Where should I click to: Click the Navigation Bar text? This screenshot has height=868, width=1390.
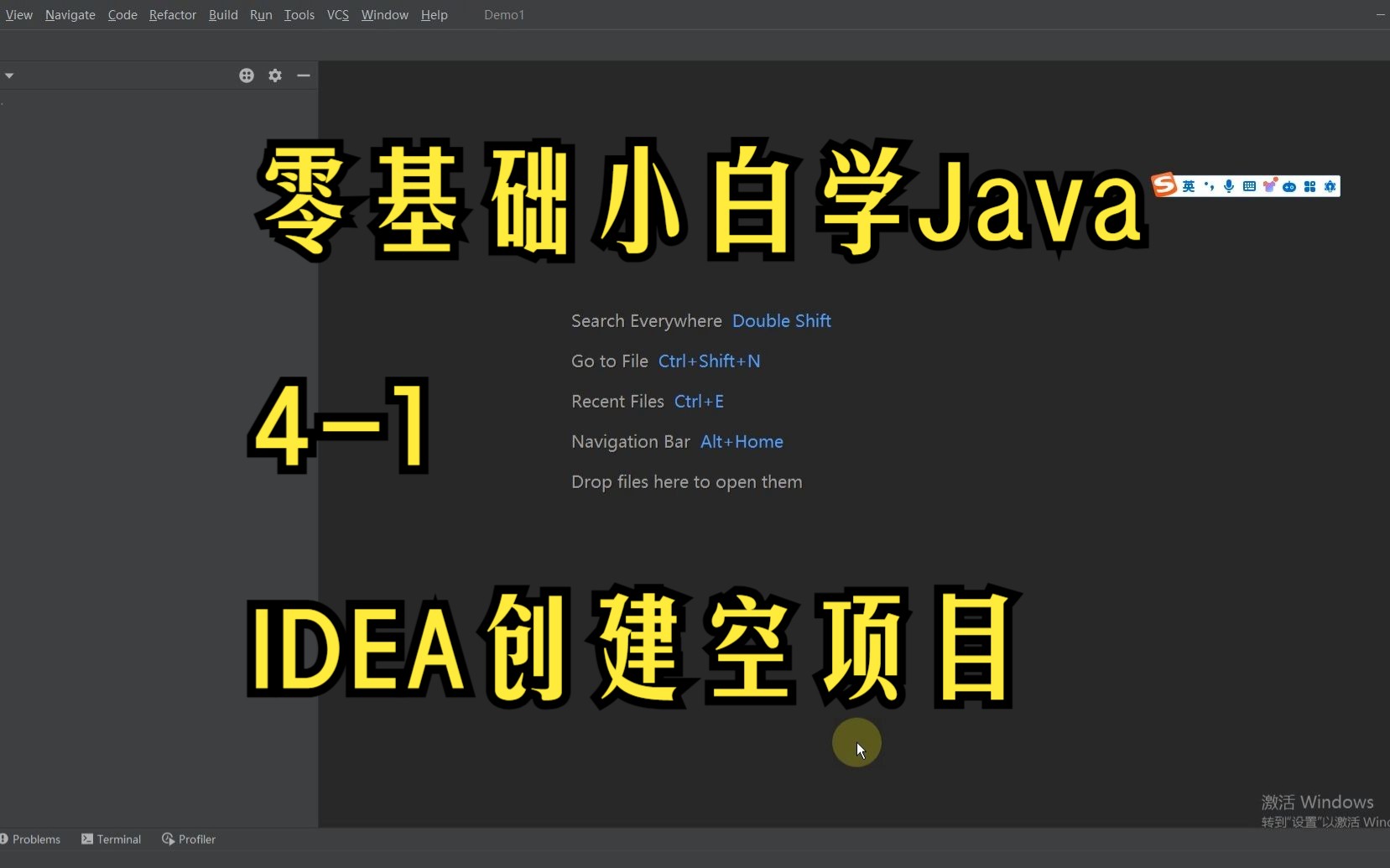631,442
